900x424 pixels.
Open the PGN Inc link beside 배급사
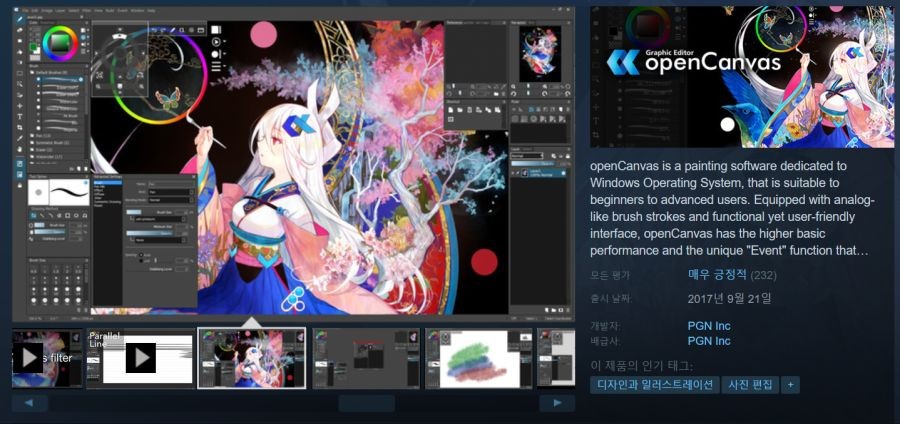[x=709, y=341]
